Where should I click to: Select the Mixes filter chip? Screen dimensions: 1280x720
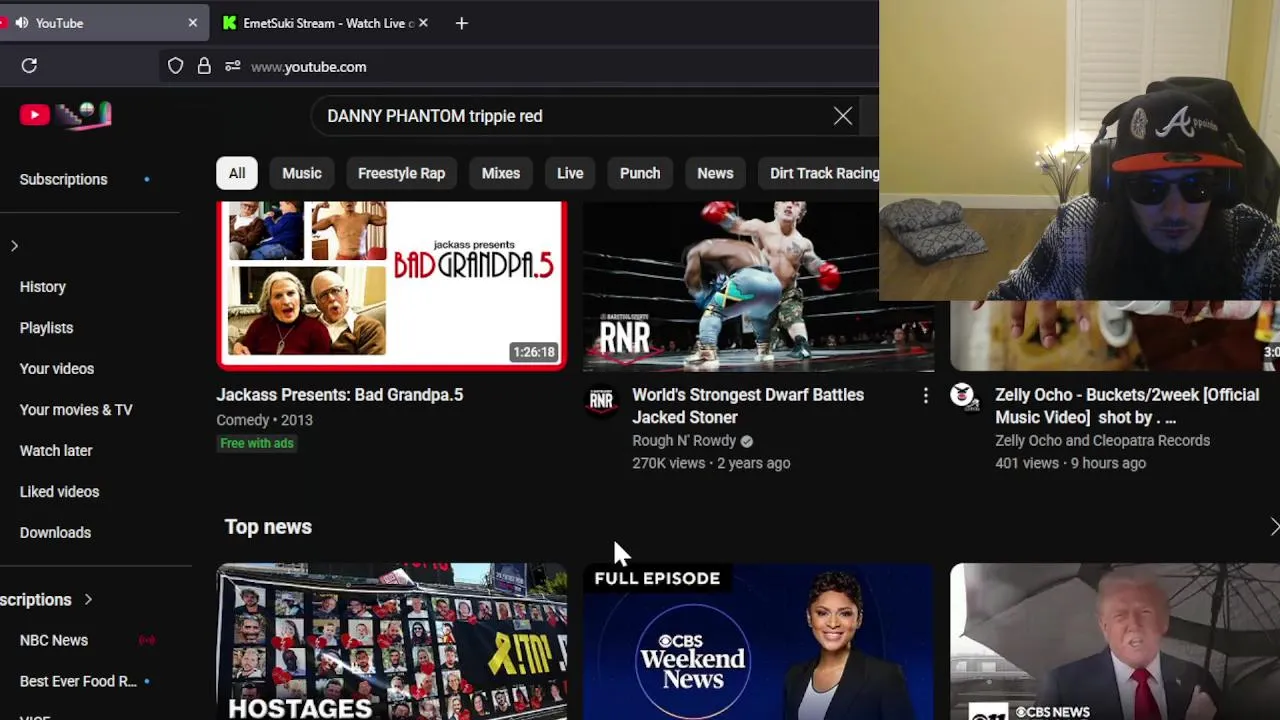(501, 173)
